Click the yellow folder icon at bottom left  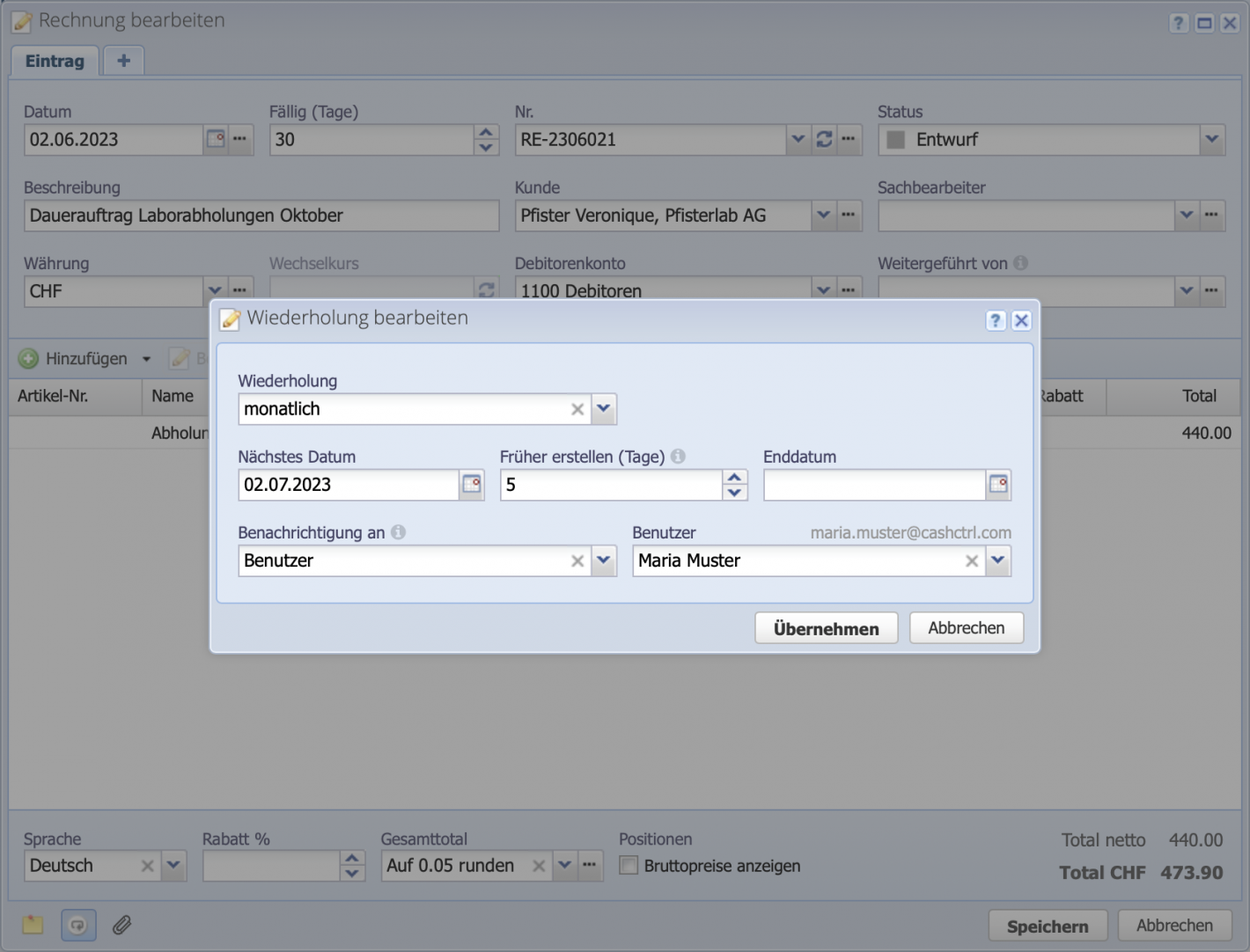[x=33, y=925]
